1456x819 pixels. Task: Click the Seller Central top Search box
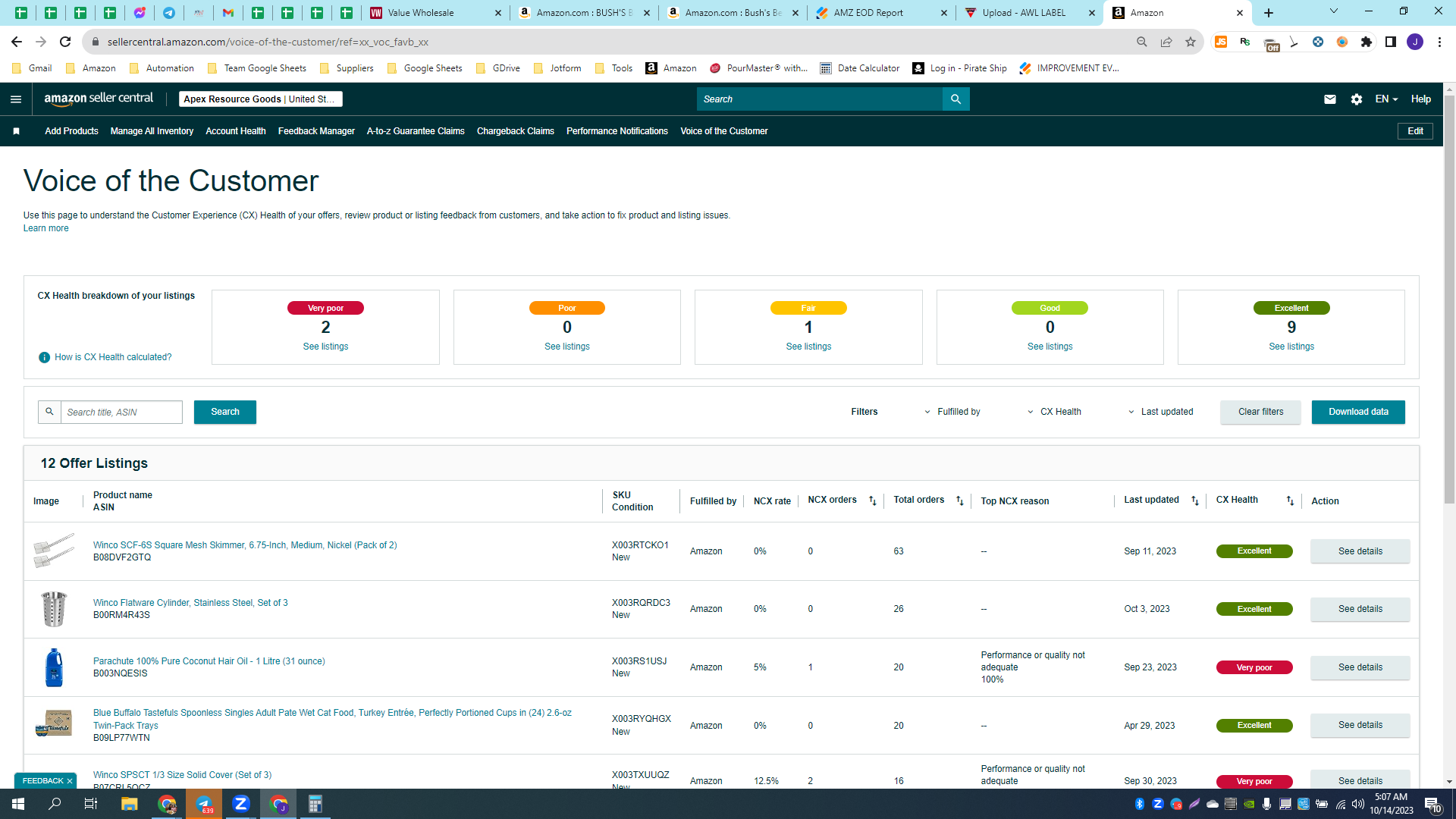click(819, 99)
